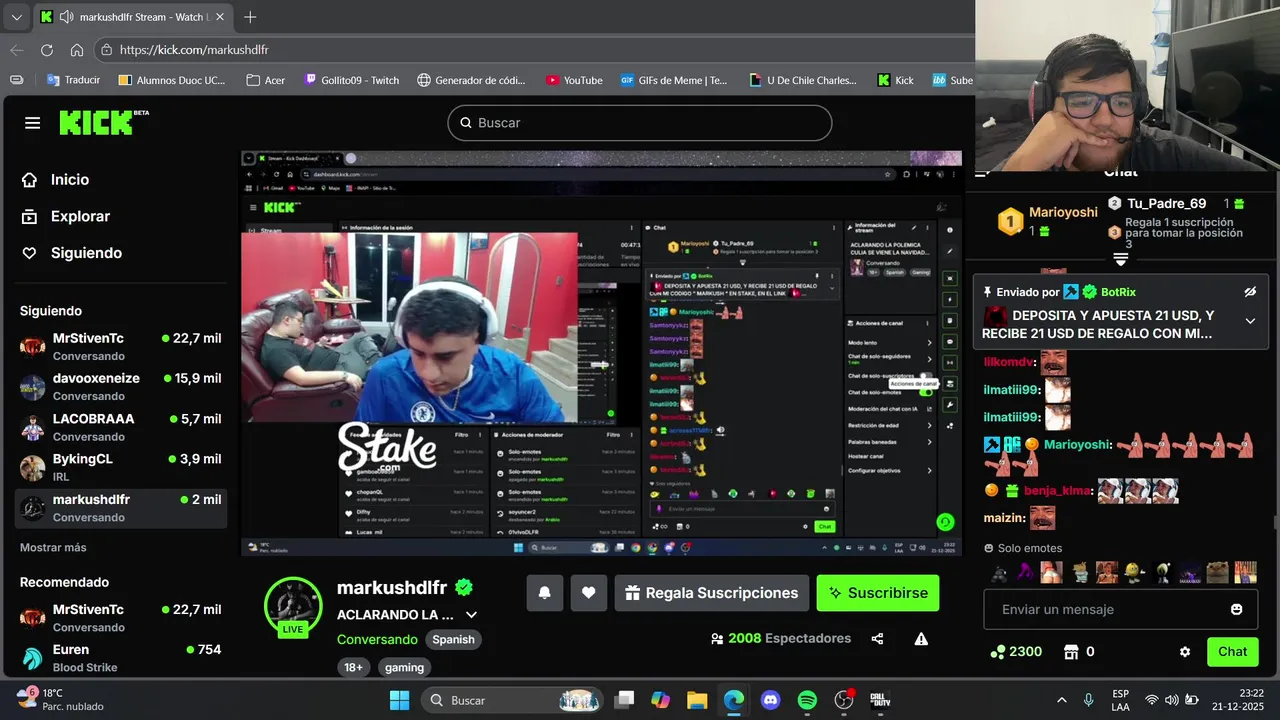Expand the stream title ACLARANDO LA chevron

click(471, 615)
